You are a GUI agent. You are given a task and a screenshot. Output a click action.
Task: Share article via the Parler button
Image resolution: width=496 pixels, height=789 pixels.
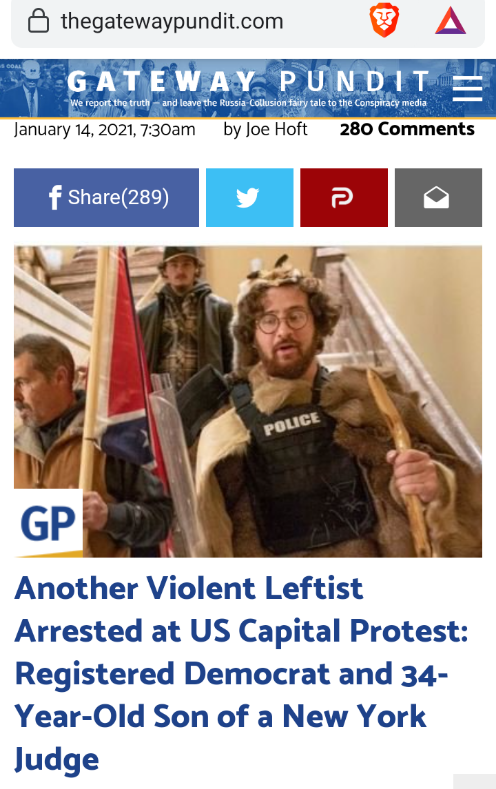point(344,197)
